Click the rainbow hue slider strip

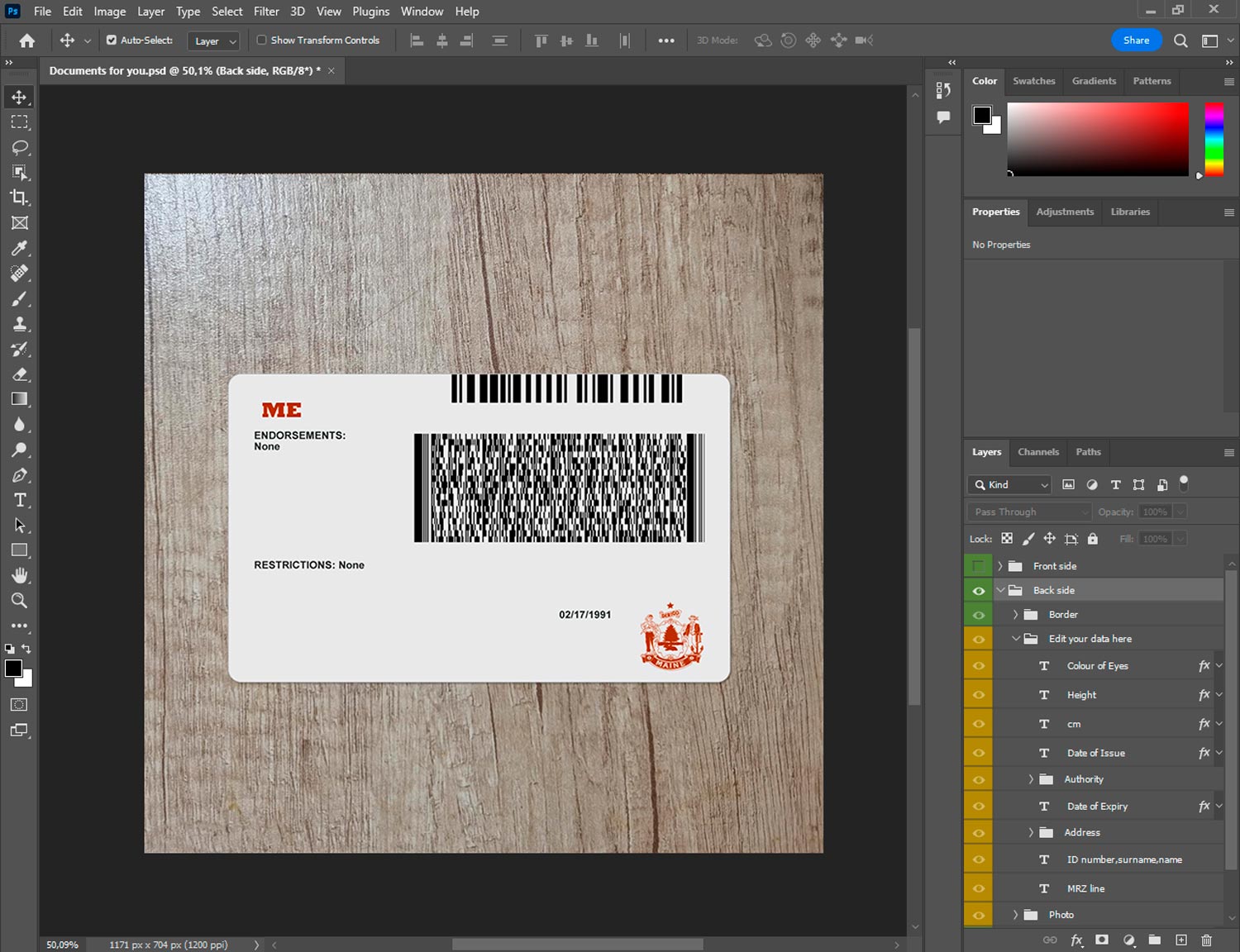pos(1213,139)
